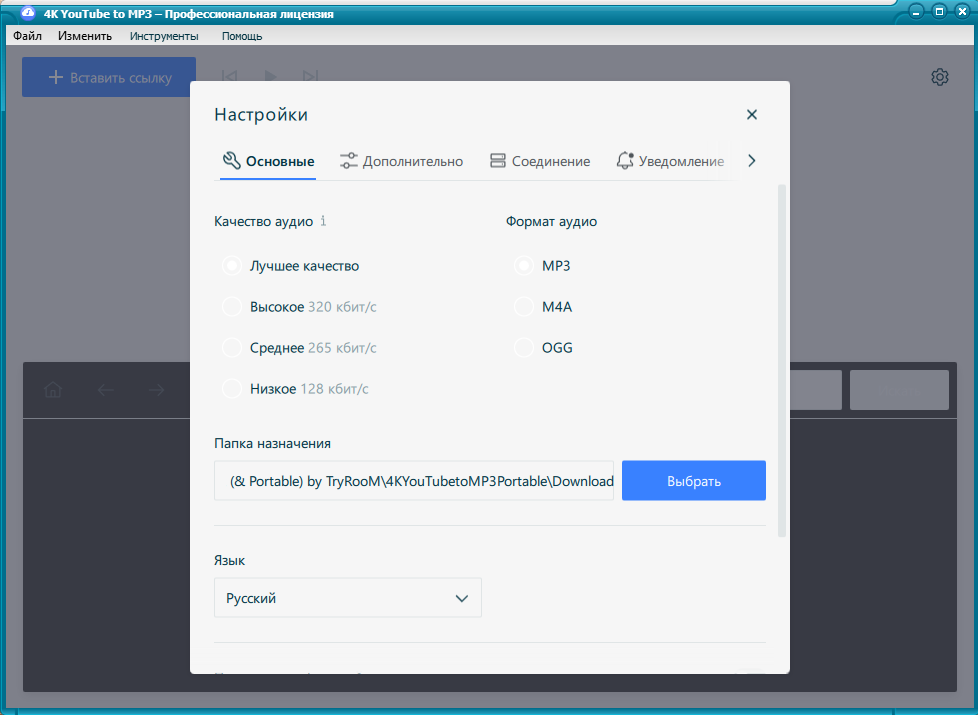Open the Помощь menu

242,36
